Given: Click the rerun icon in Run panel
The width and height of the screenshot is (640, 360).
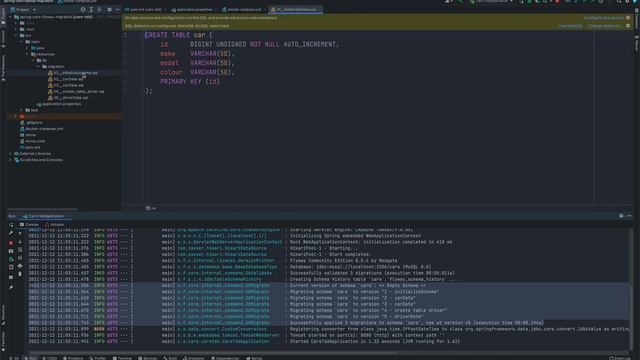Looking at the screenshot, I should point(11,225).
